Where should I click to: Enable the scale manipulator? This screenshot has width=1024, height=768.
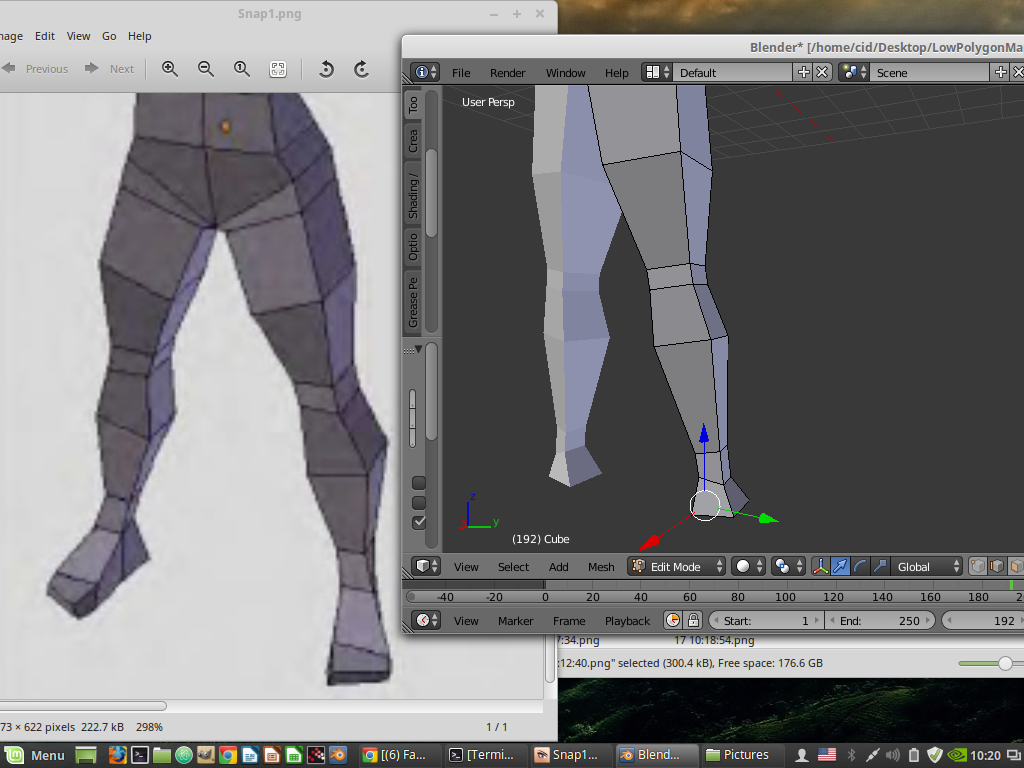pos(880,566)
